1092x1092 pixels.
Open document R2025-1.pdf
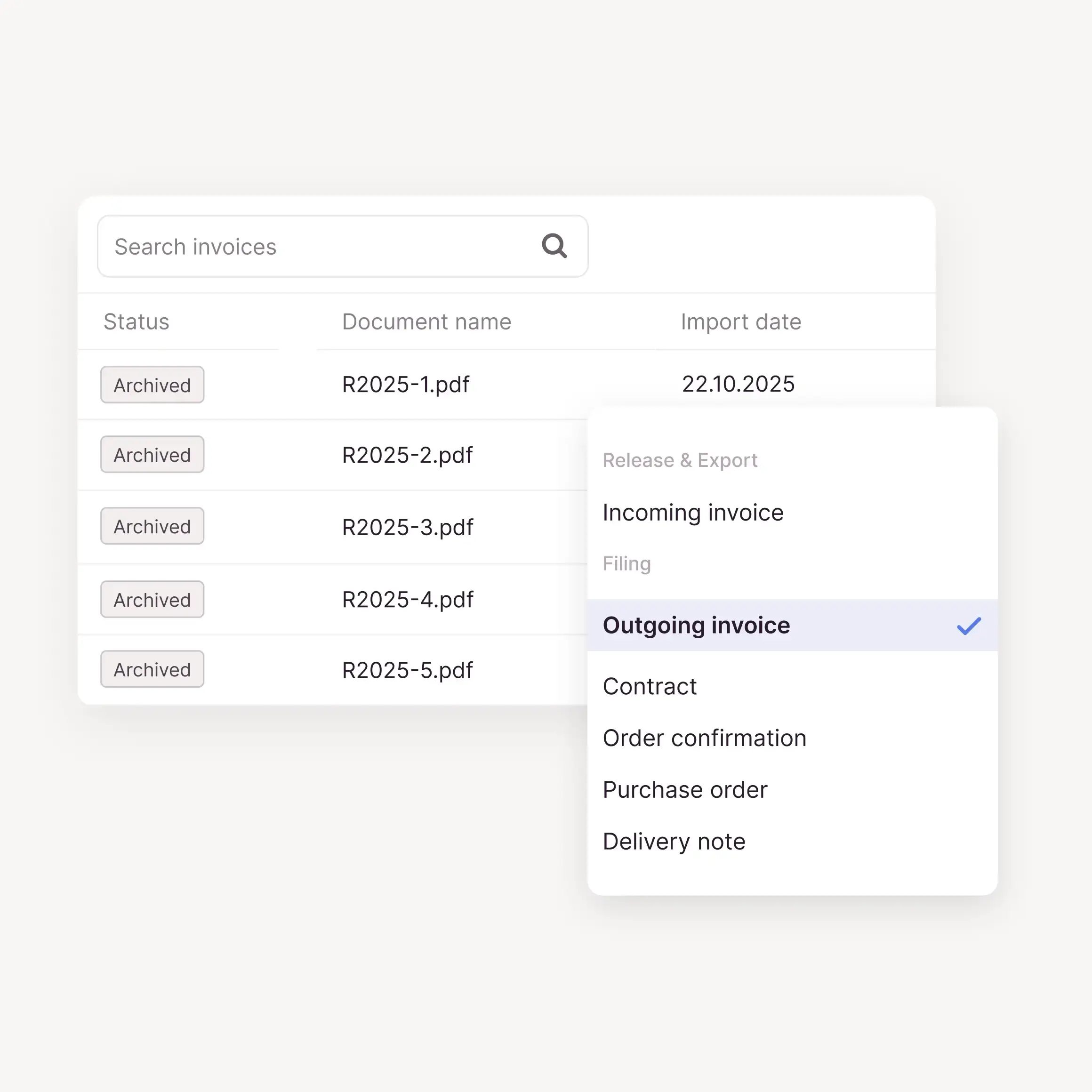[x=405, y=385]
